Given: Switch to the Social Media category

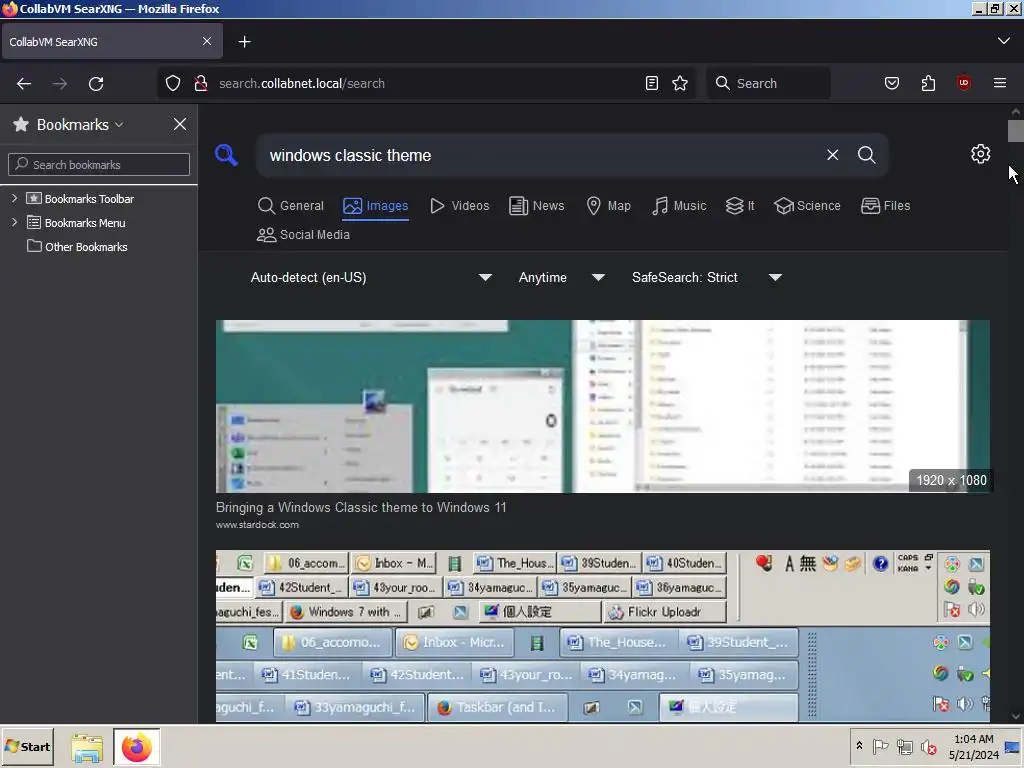Looking at the screenshot, I should click(304, 234).
